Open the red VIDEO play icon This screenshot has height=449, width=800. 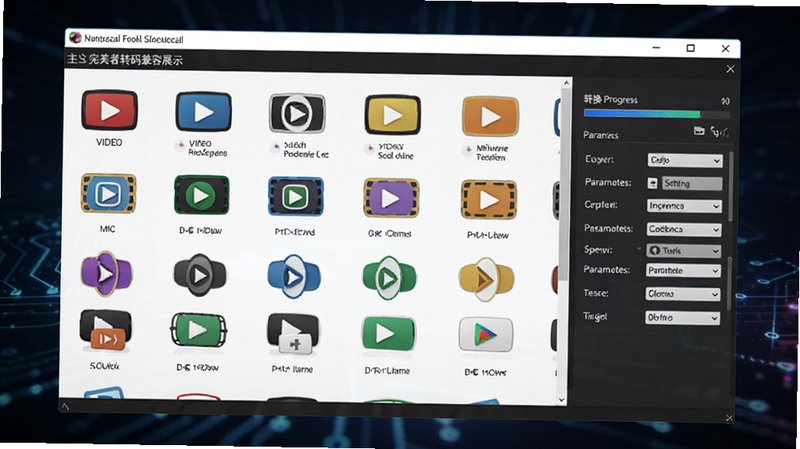point(109,110)
